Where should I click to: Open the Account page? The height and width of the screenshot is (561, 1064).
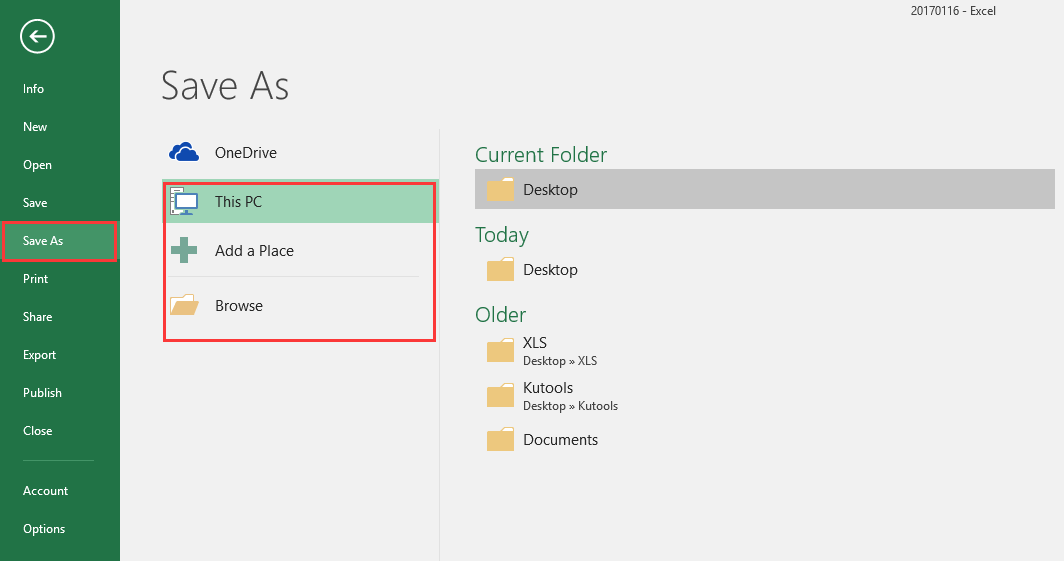tap(45, 491)
